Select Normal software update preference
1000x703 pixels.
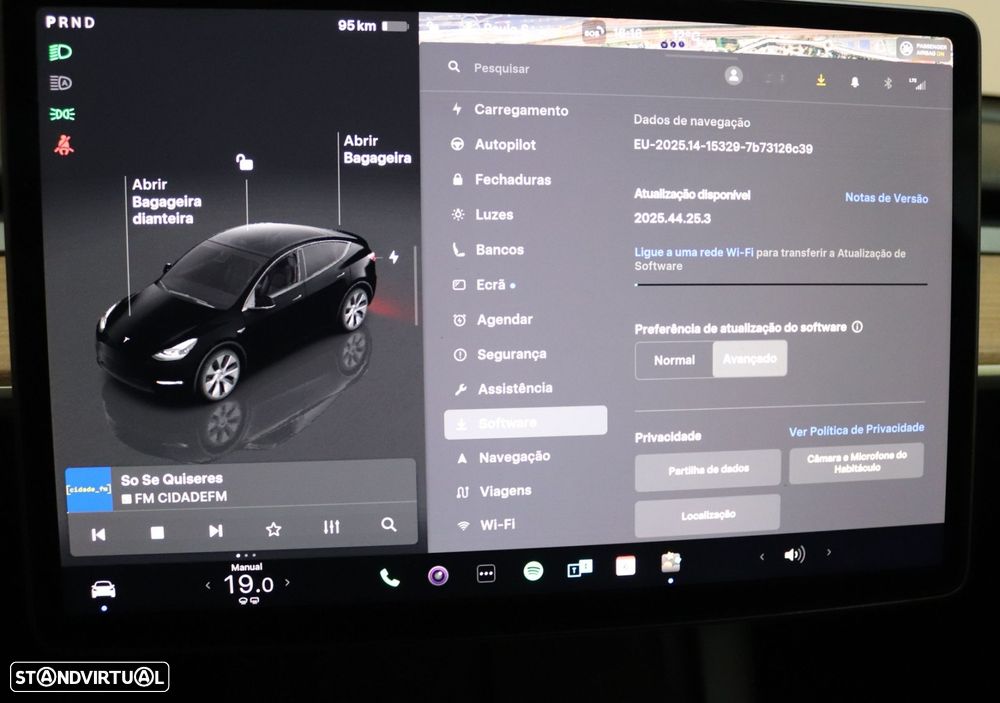tap(674, 360)
